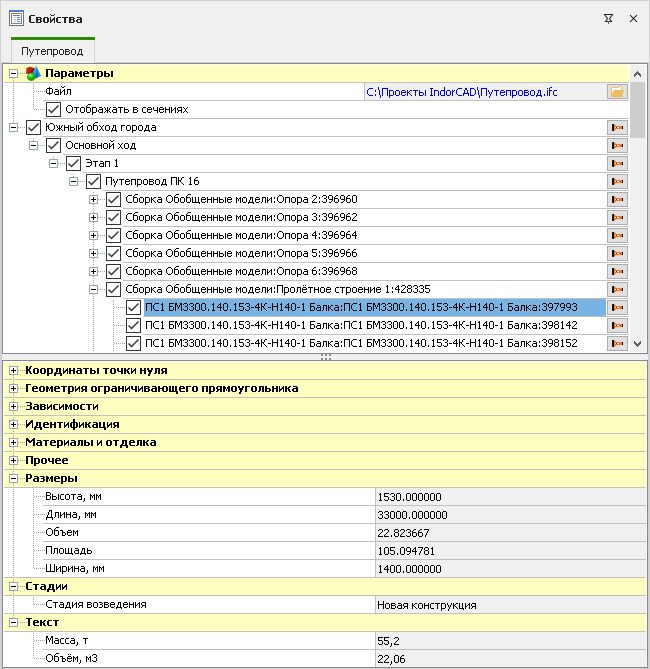Screen dimensions: 650x669
Task: Uncheck Опора 6:396968 checkbox
Action: (114, 271)
